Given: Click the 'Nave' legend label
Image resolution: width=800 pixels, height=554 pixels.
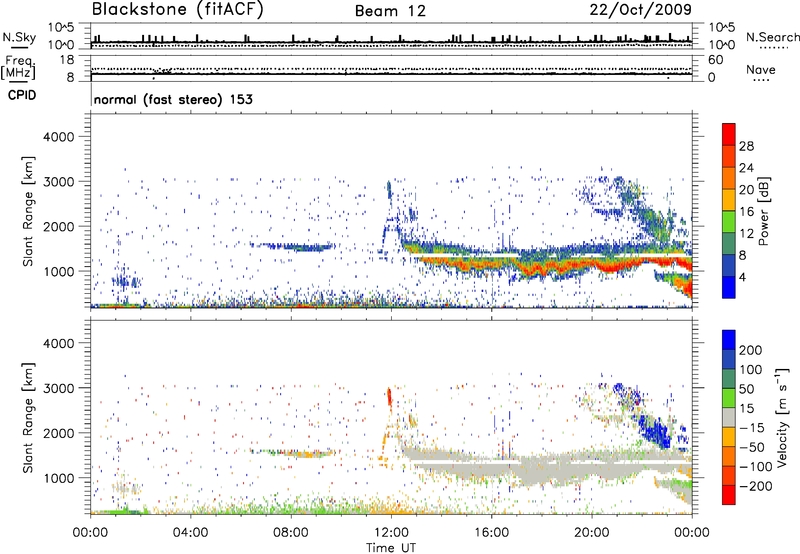Looking at the screenshot, I should click(x=761, y=69).
